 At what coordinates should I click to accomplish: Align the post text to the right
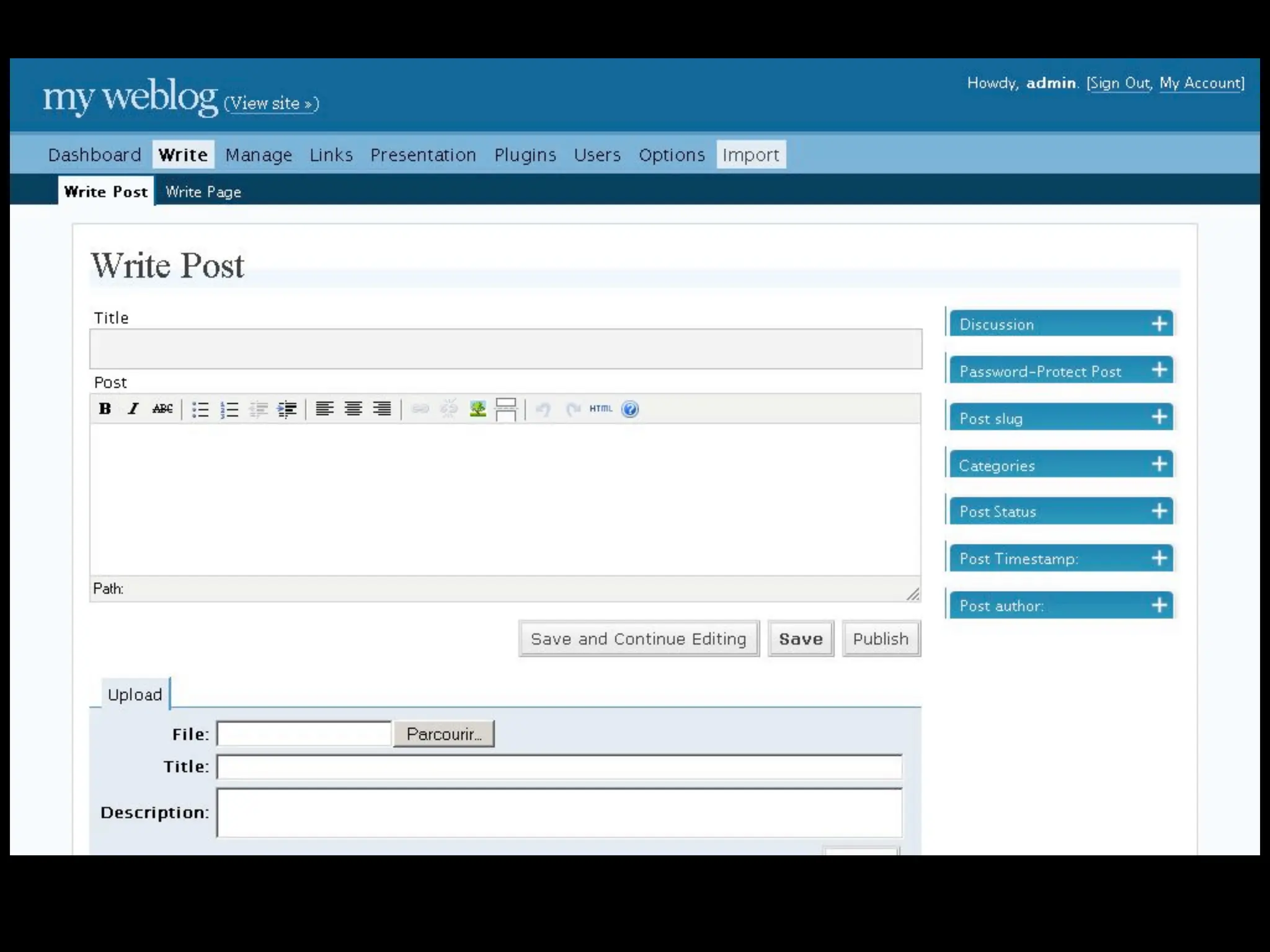[382, 408]
